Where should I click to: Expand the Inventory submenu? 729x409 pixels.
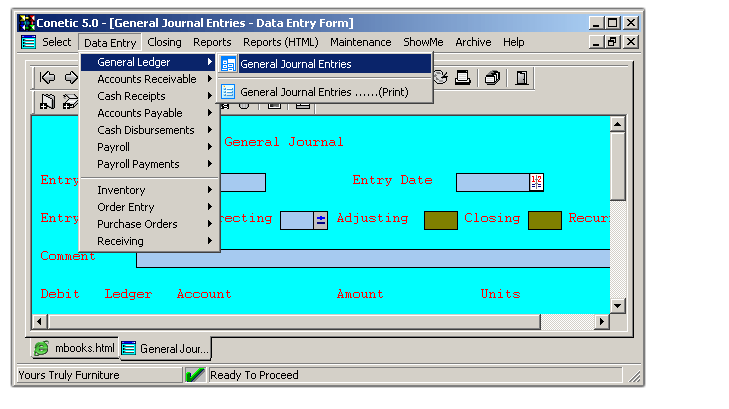(121, 190)
